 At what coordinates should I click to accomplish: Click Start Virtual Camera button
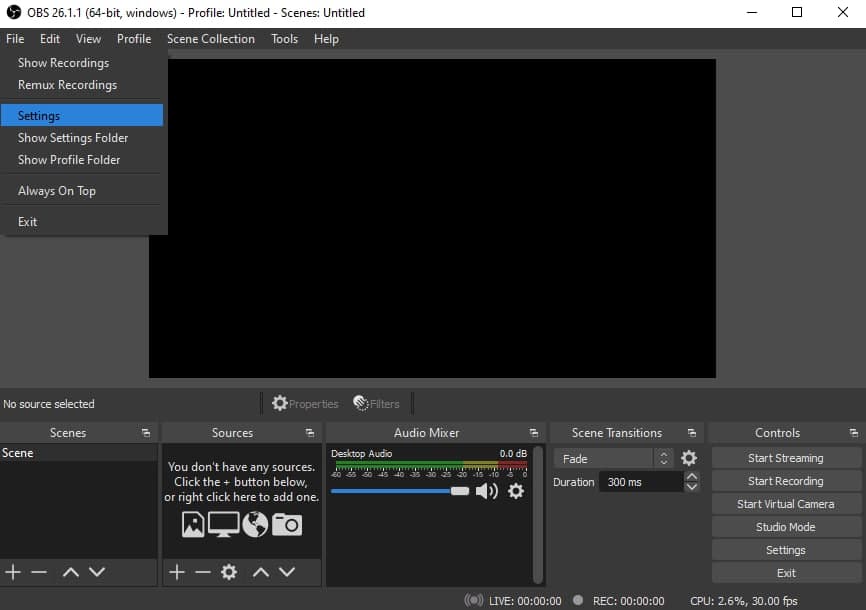(785, 504)
